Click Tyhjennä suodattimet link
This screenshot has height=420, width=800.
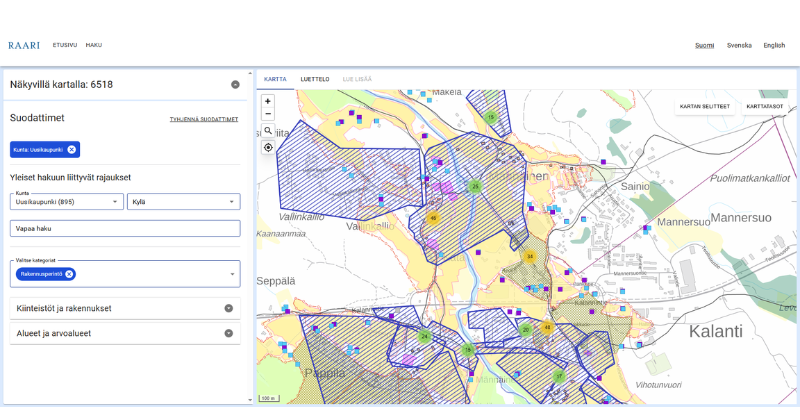[x=204, y=119]
